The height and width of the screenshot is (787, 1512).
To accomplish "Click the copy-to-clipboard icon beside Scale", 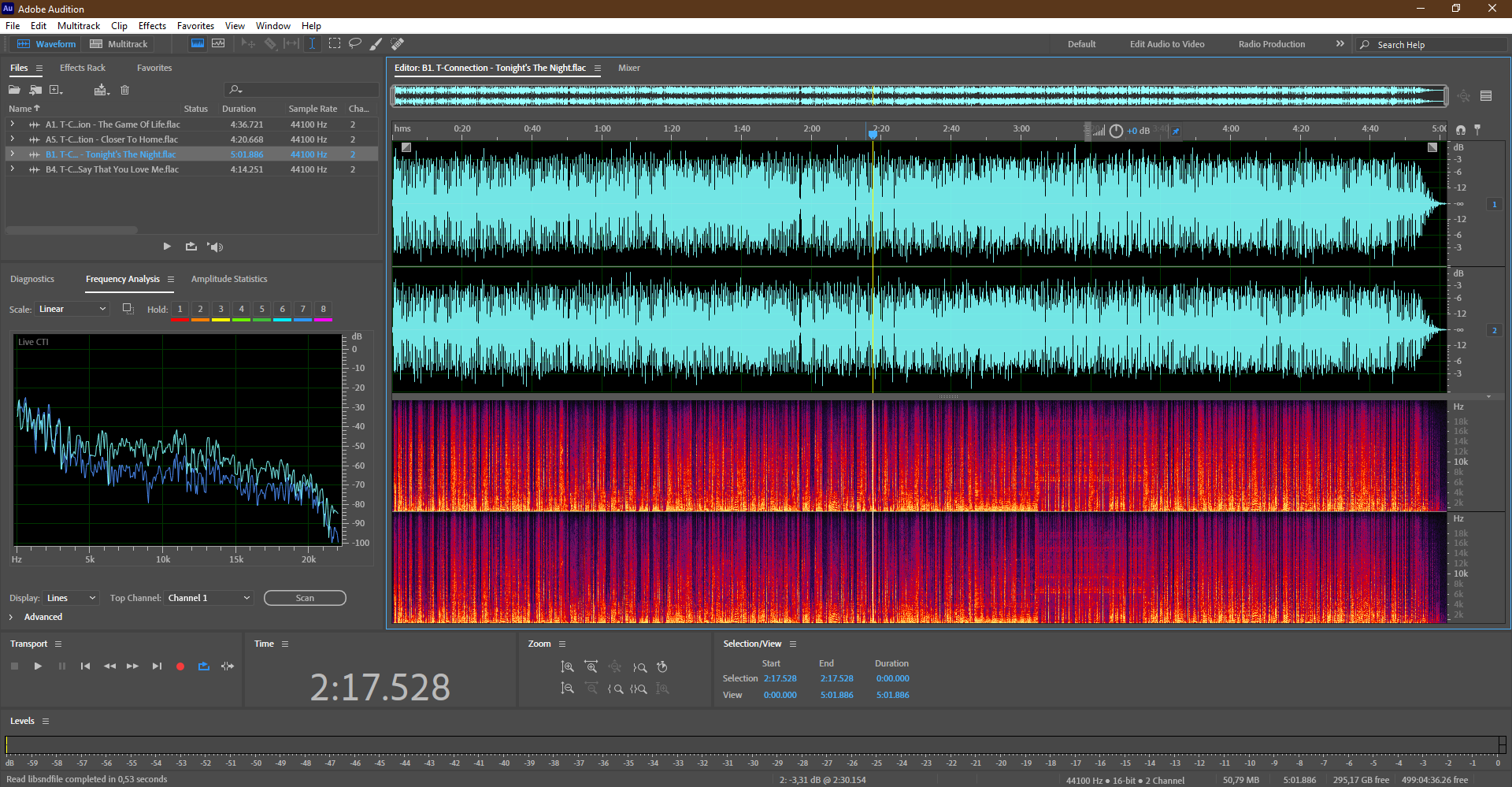I will click(128, 309).
